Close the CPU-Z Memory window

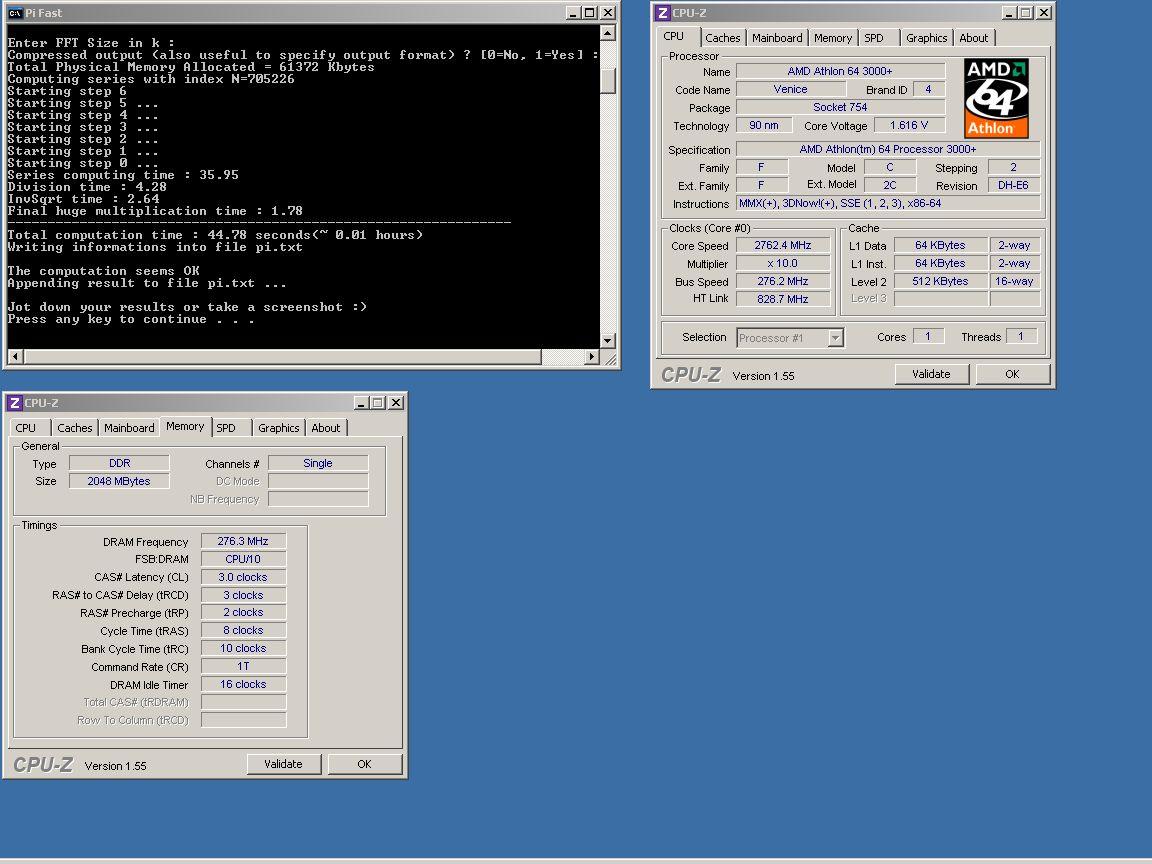[396, 403]
